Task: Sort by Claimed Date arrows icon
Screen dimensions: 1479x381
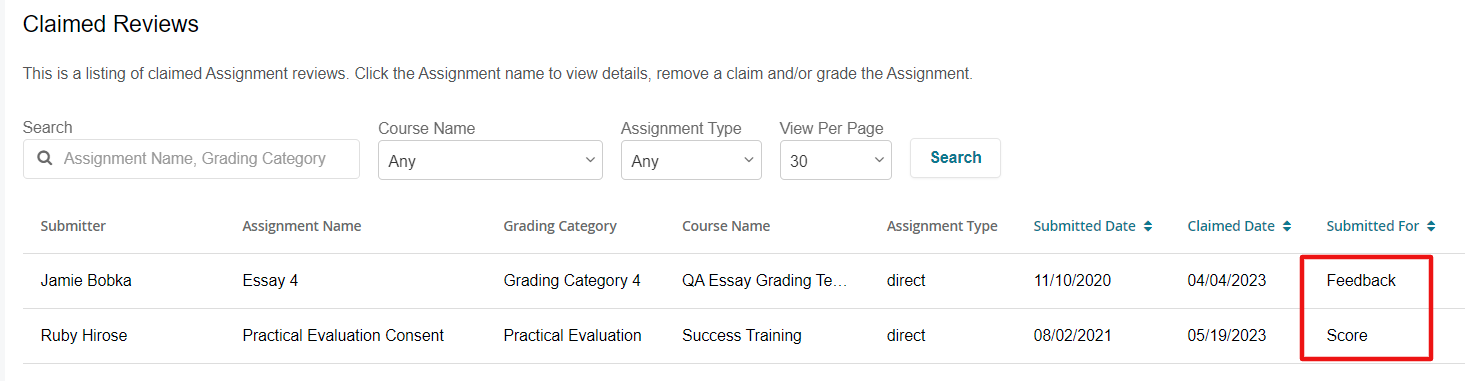Action: 1286,226
